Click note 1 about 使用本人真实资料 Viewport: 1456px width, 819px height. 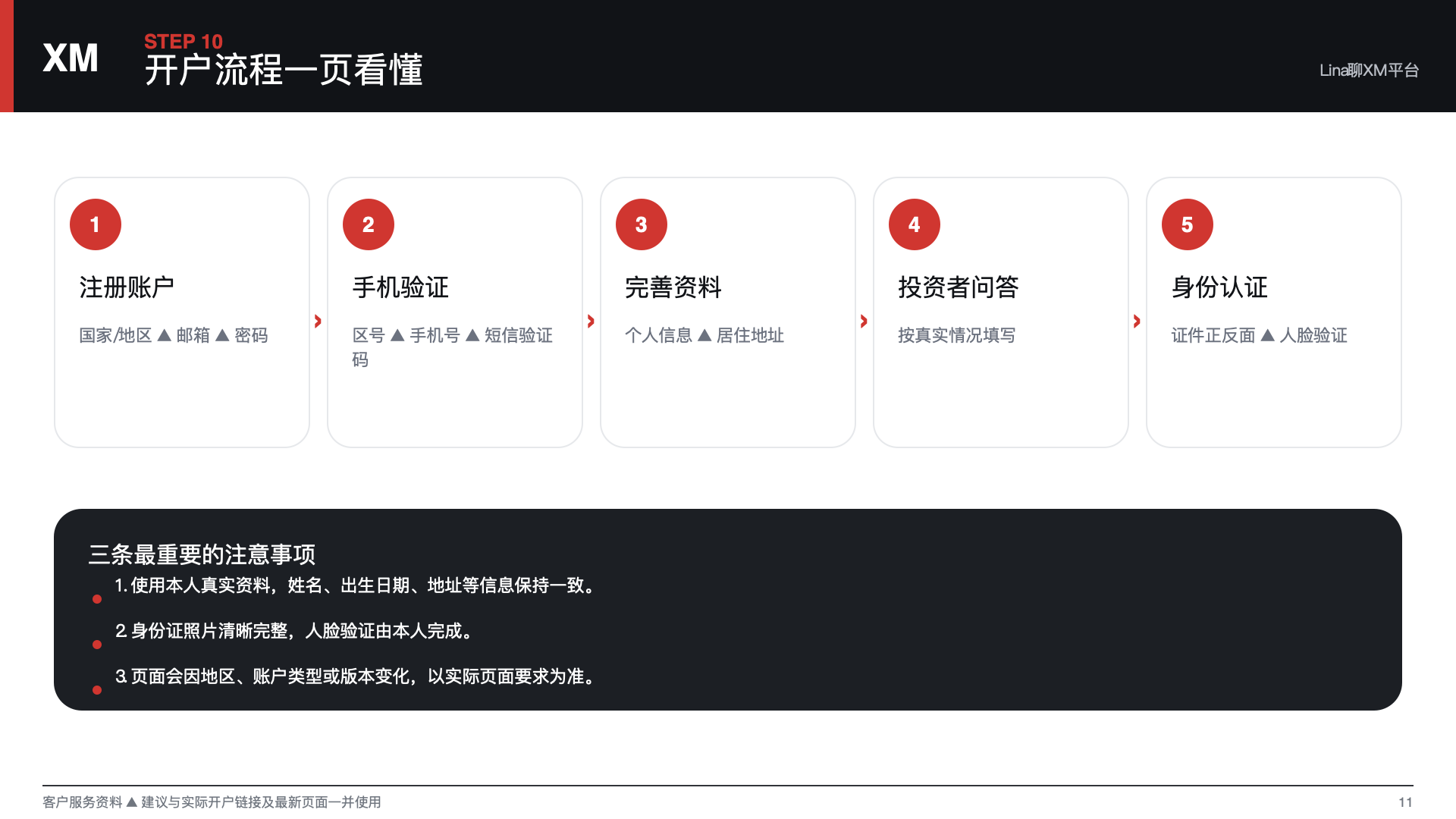pos(357,585)
